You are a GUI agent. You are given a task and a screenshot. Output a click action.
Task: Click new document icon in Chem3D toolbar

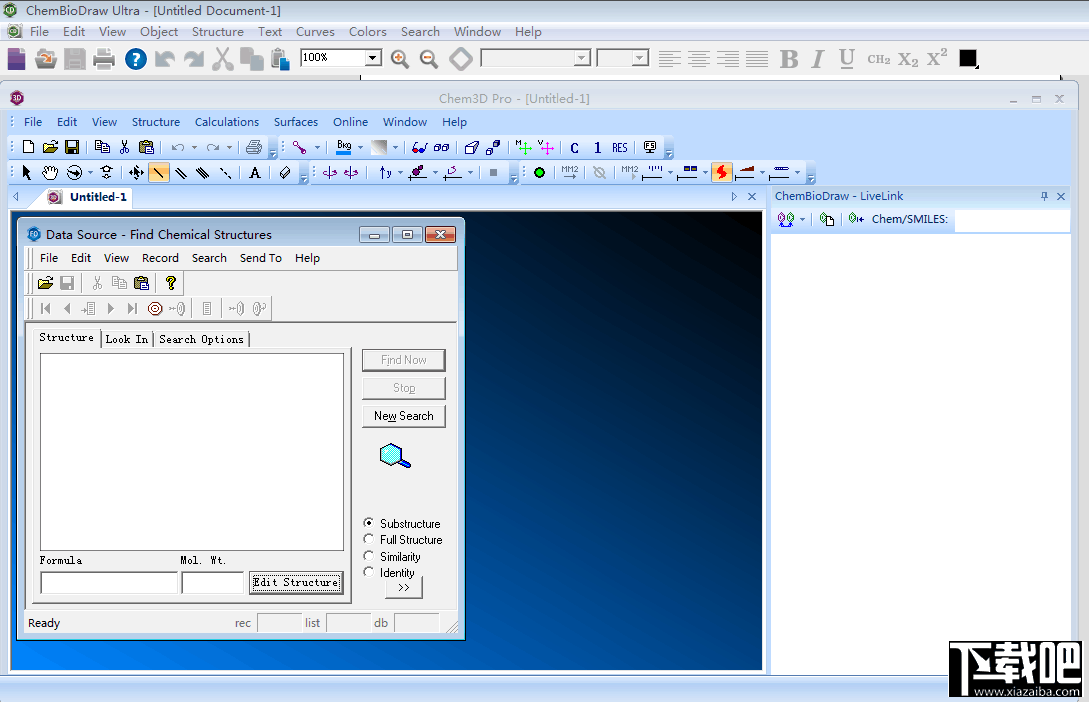(x=28, y=147)
